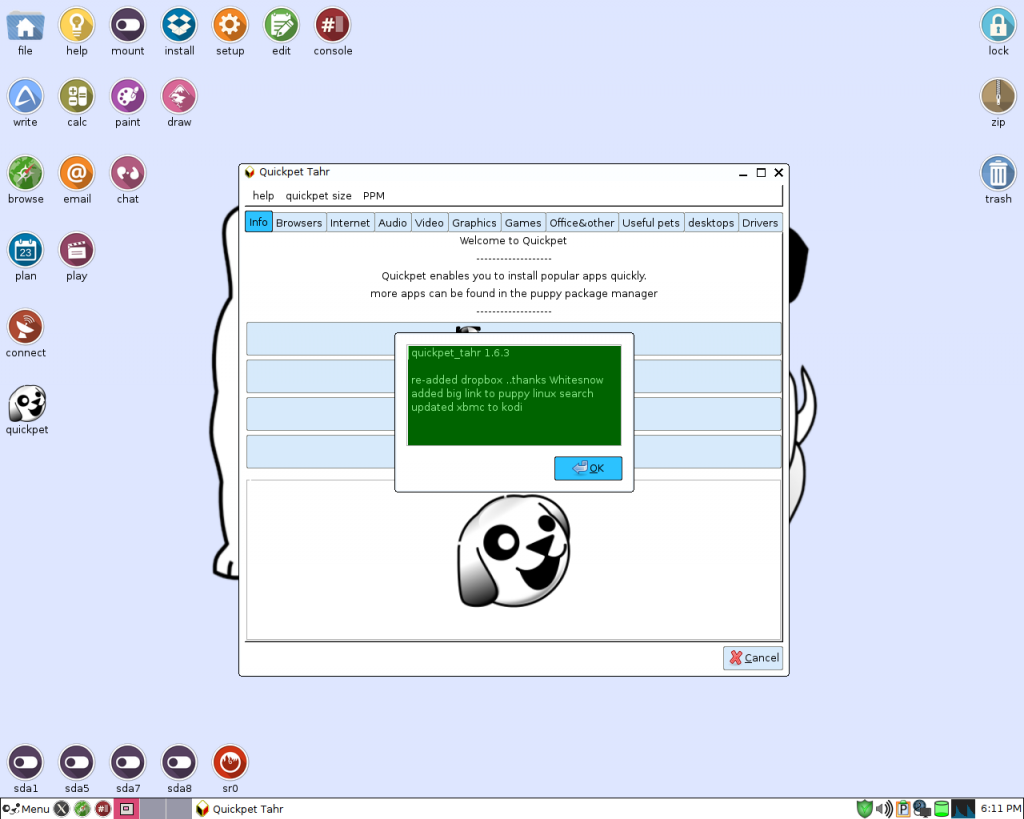Switch to the Info tab

[x=259, y=222]
